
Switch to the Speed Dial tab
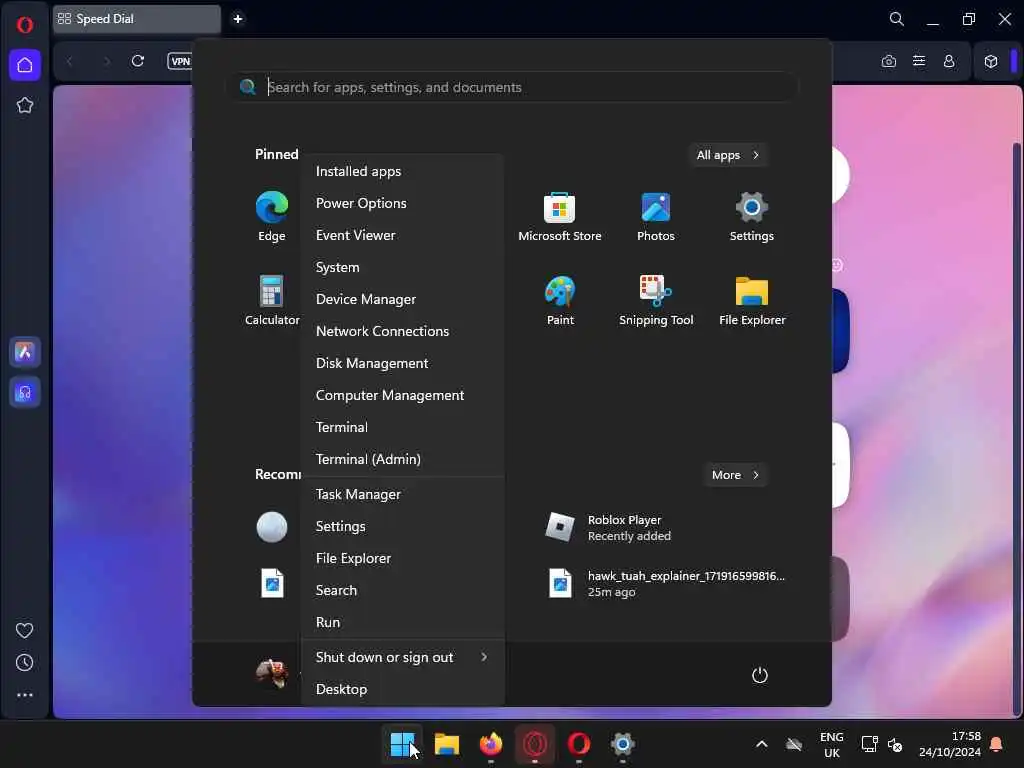(136, 19)
